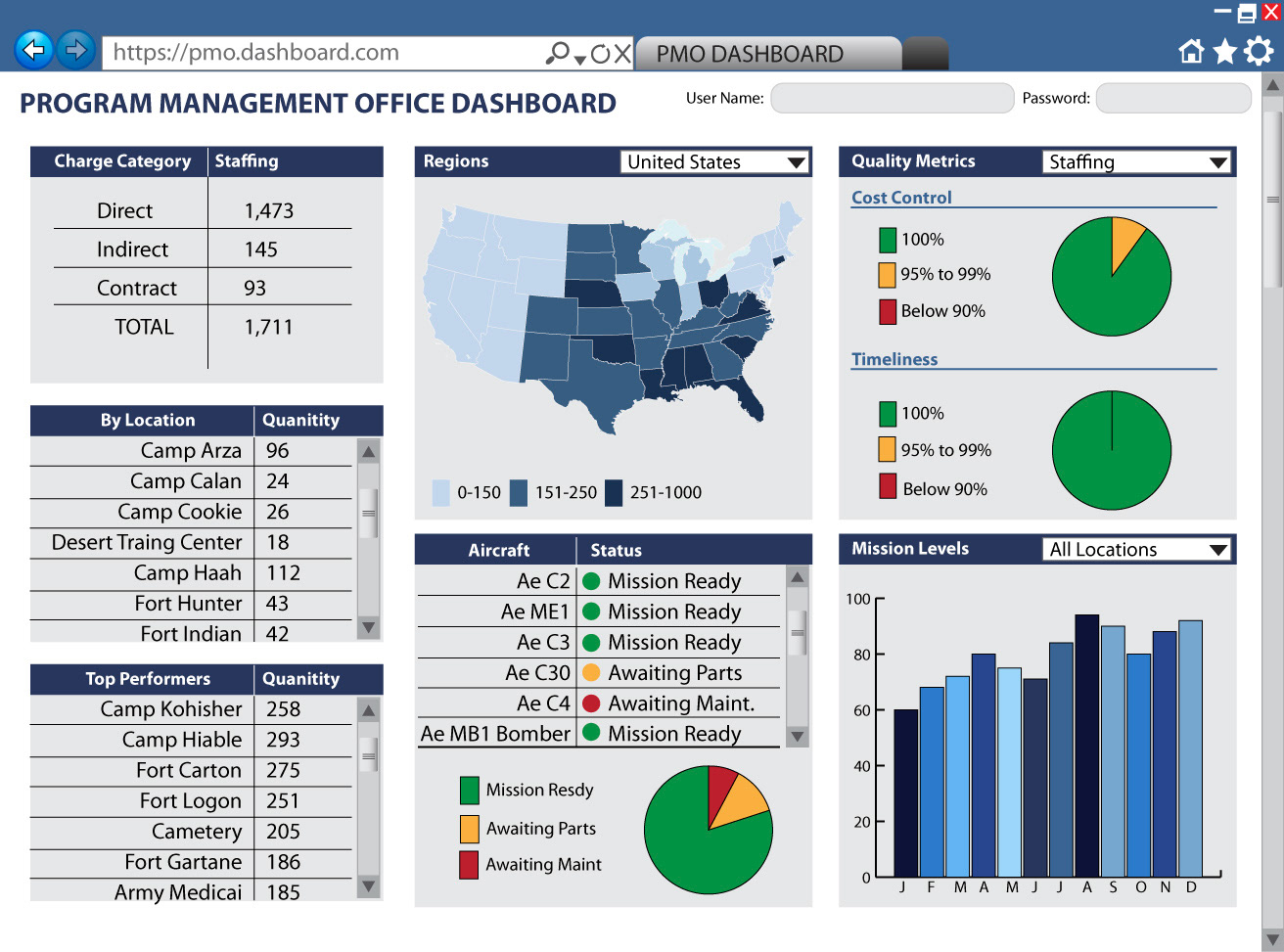1284x952 pixels.
Task: Open the blank new tab
Action: click(x=925, y=54)
